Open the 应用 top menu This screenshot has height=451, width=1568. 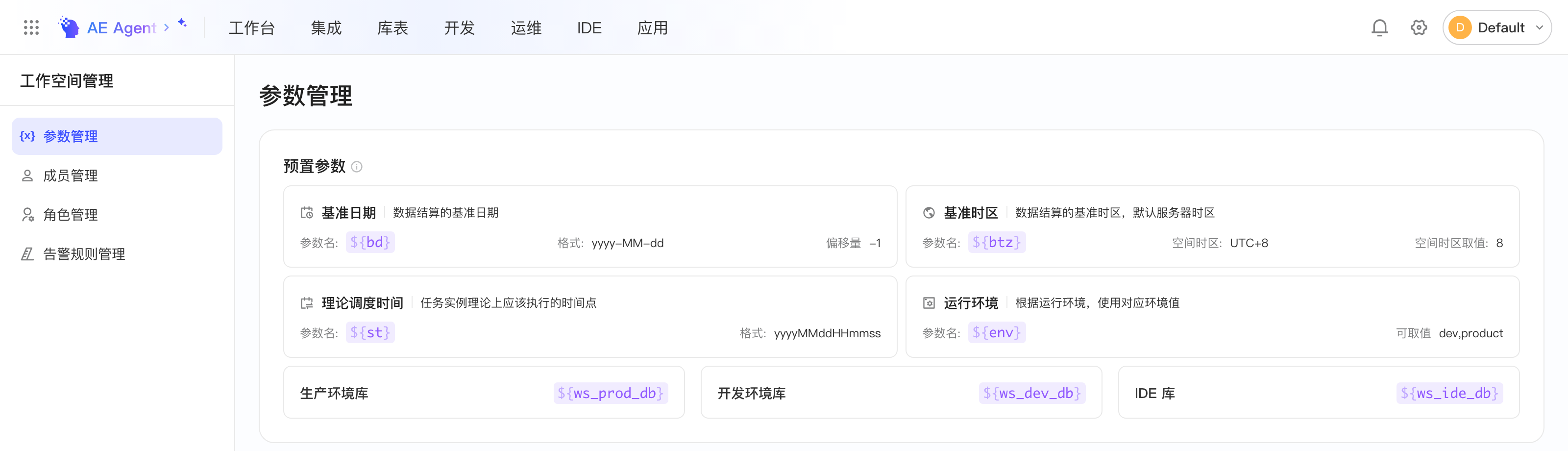[653, 27]
